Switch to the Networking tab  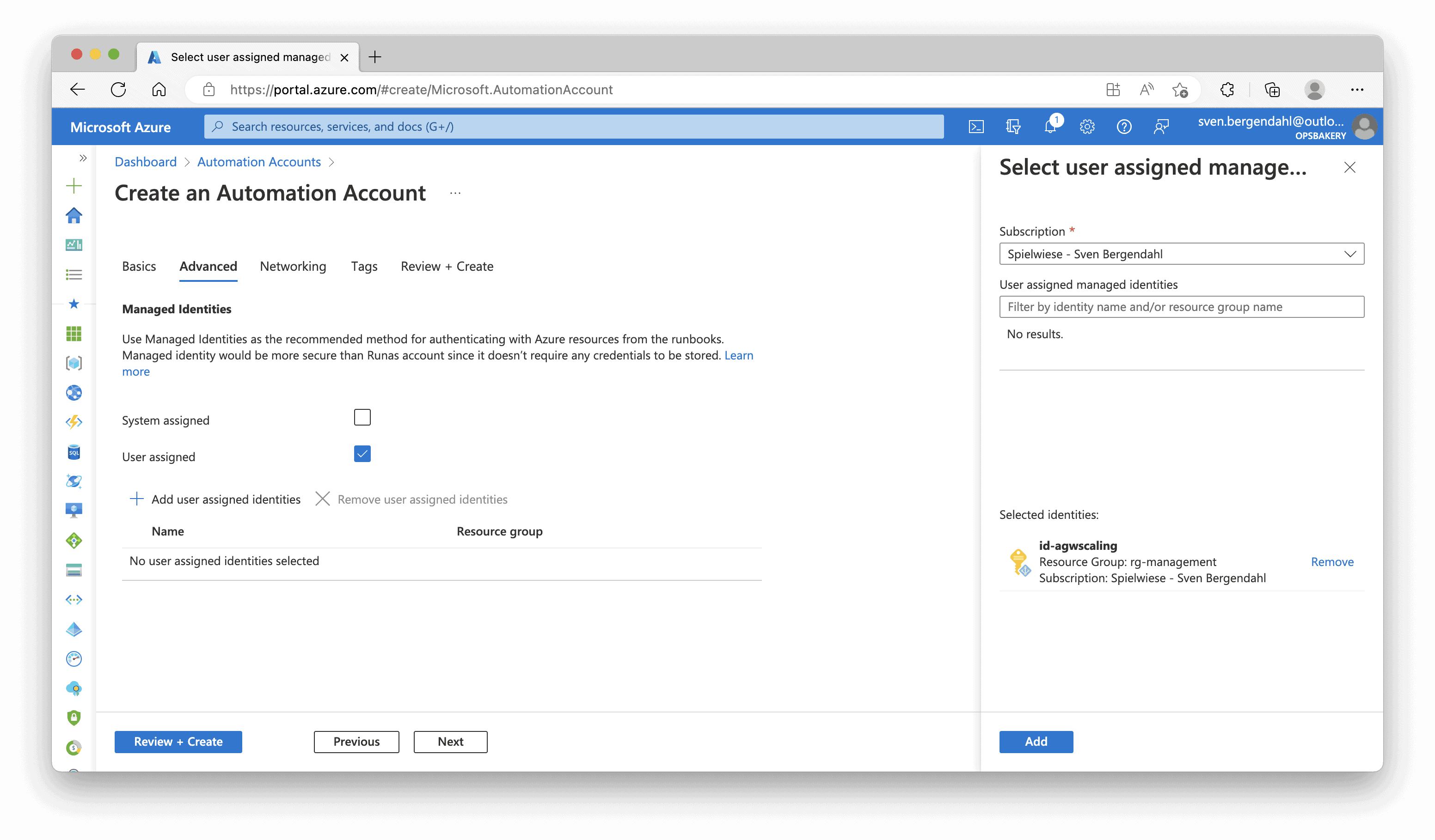tap(293, 266)
